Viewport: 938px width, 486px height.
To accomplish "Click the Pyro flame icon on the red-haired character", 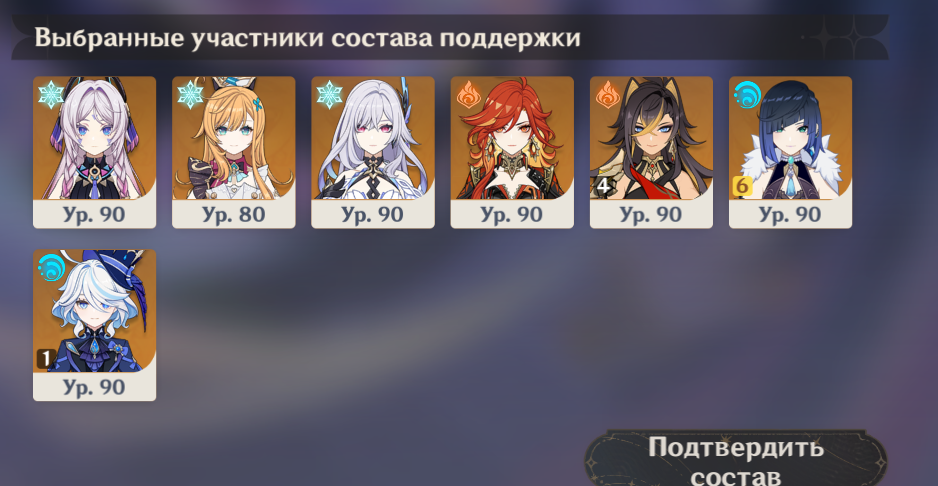I will point(468,95).
